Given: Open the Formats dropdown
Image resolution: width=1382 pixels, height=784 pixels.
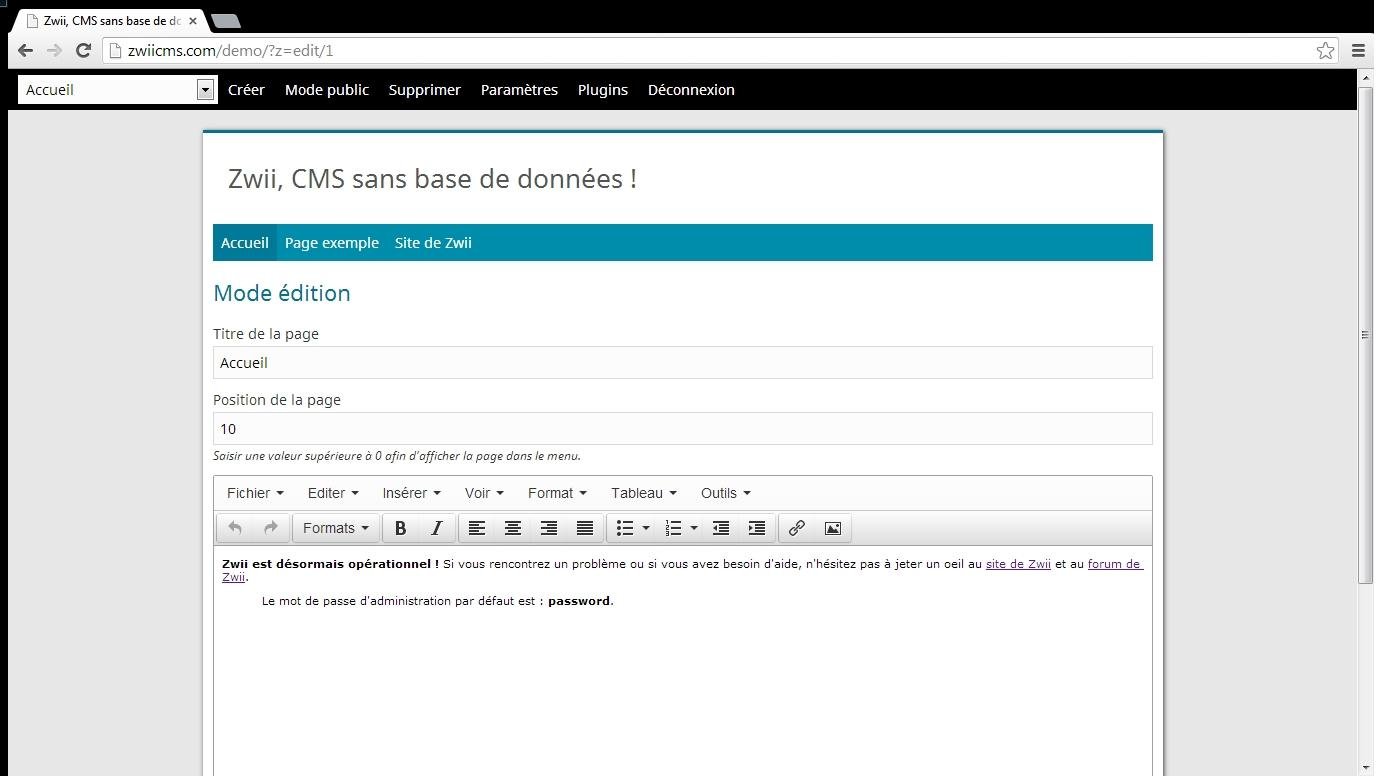Looking at the screenshot, I should [335, 528].
